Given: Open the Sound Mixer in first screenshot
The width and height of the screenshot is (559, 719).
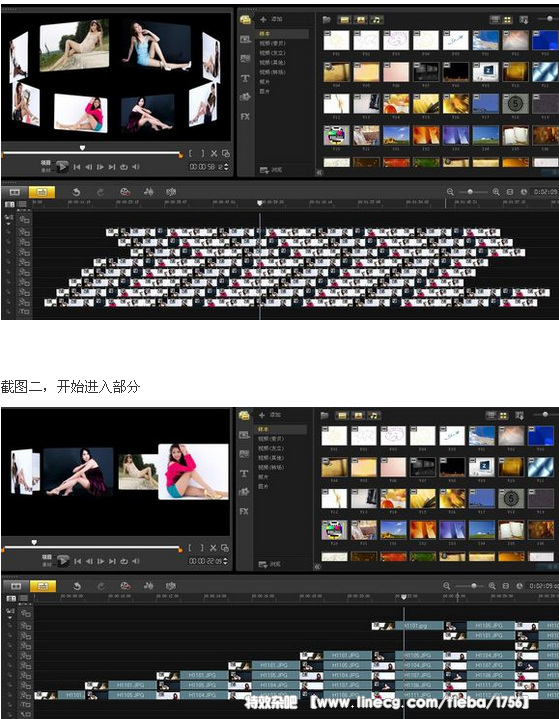Looking at the screenshot, I should coord(149,192).
